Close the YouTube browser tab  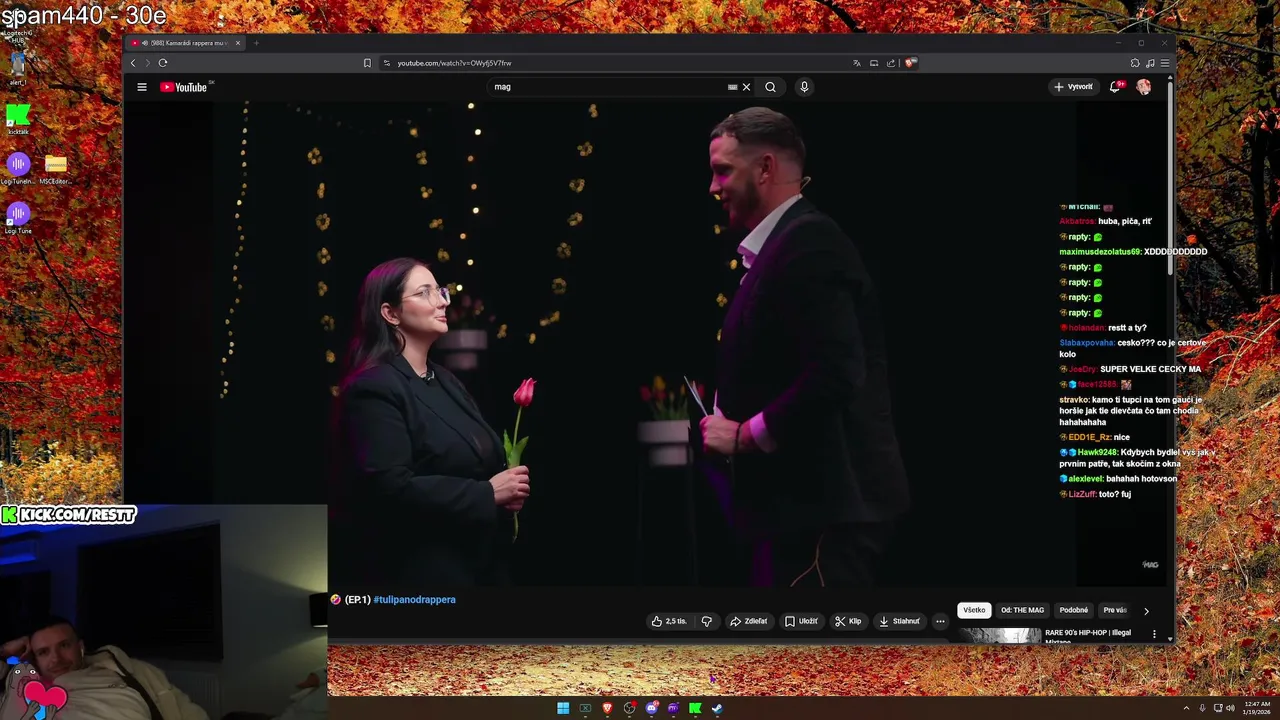tap(238, 43)
